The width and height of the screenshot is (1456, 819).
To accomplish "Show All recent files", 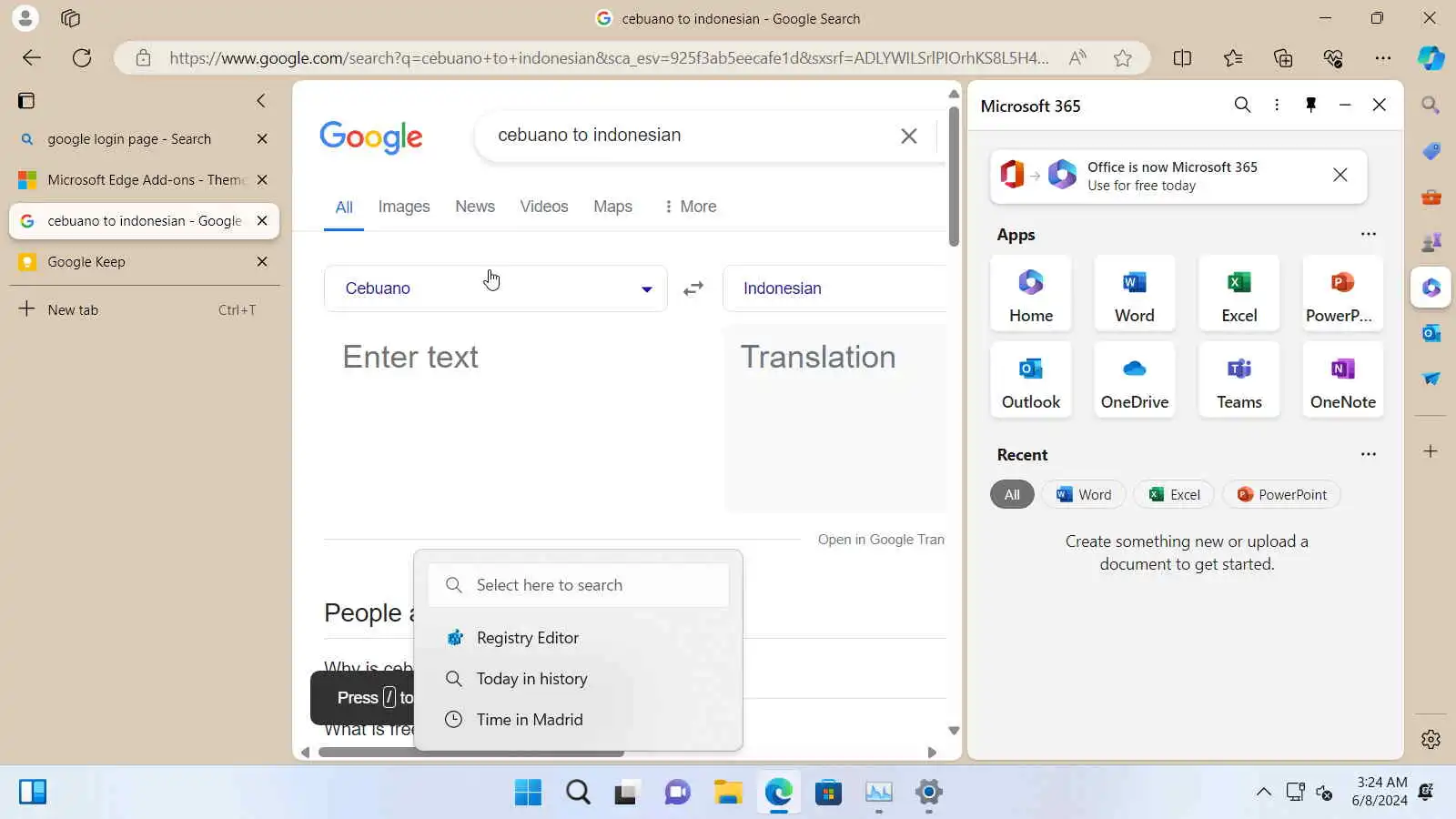I will [x=1012, y=494].
